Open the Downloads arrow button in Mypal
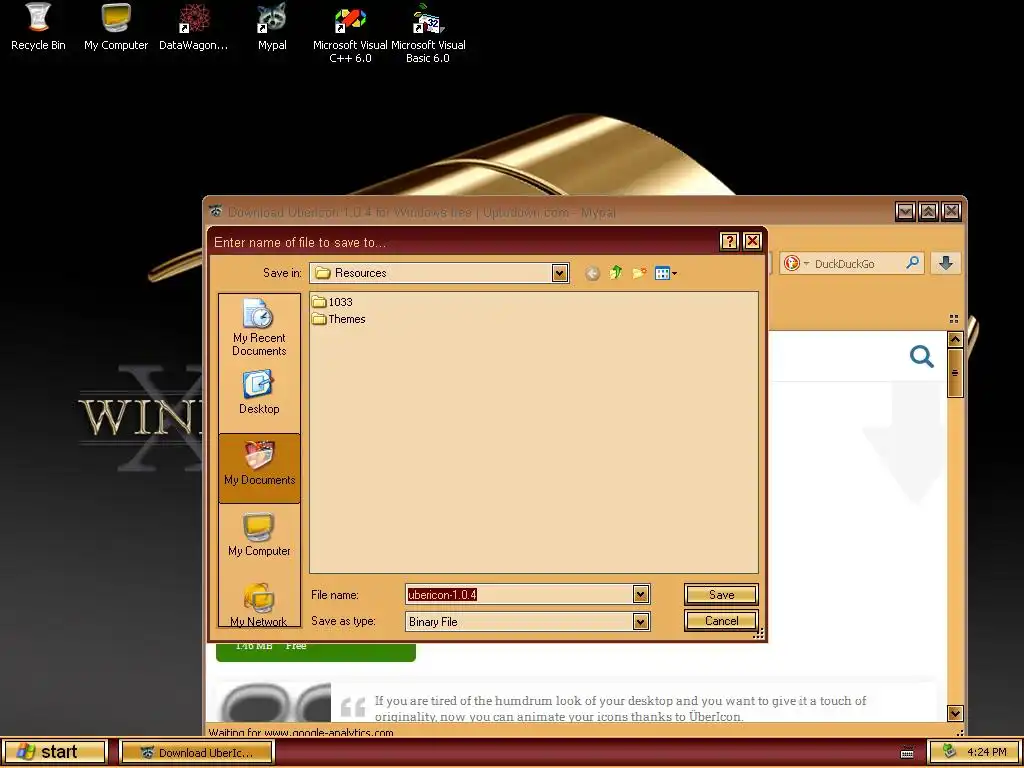The image size is (1024, 768). [946, 263]
